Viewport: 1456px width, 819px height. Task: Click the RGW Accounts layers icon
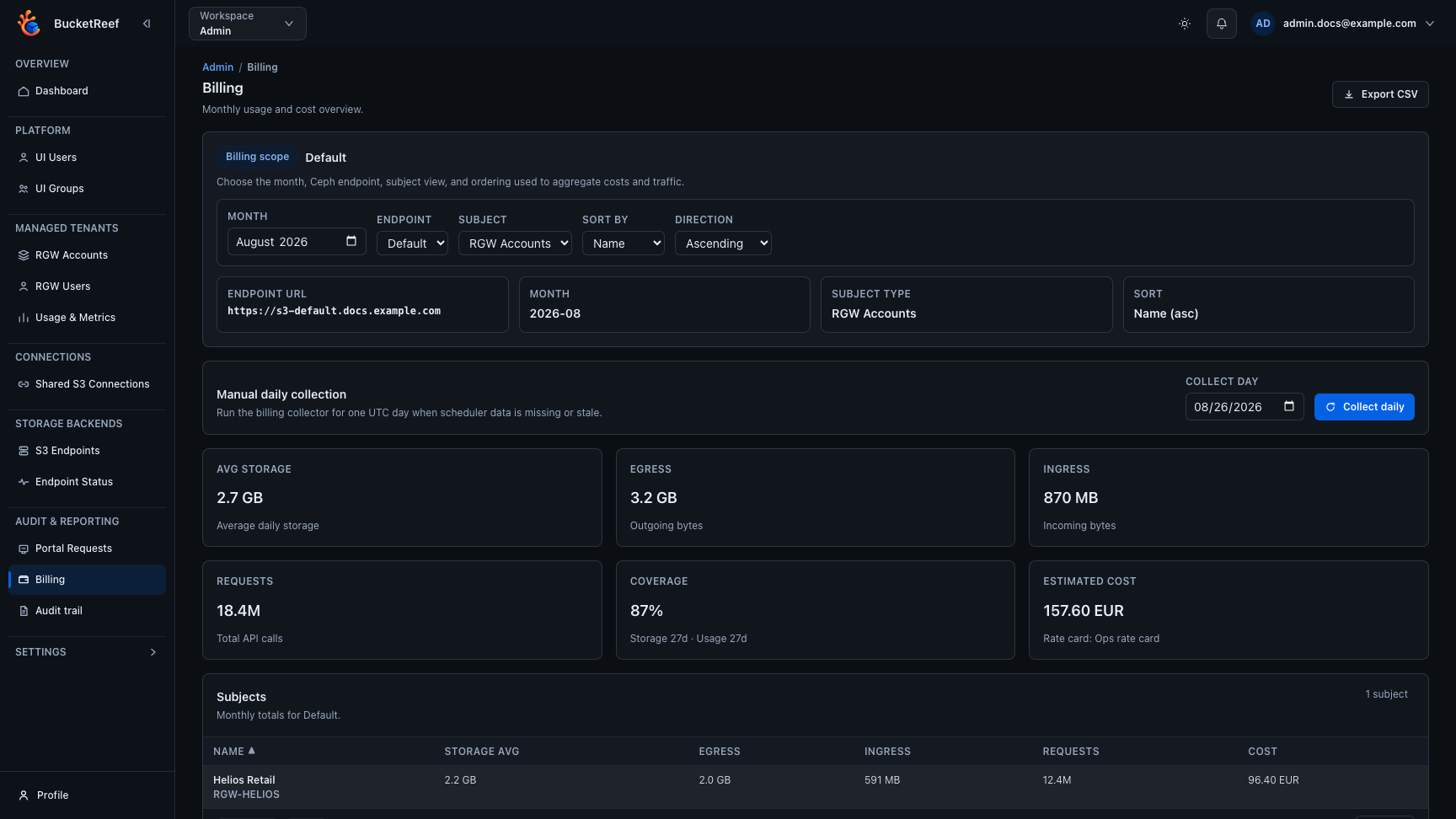click(24, 255)
